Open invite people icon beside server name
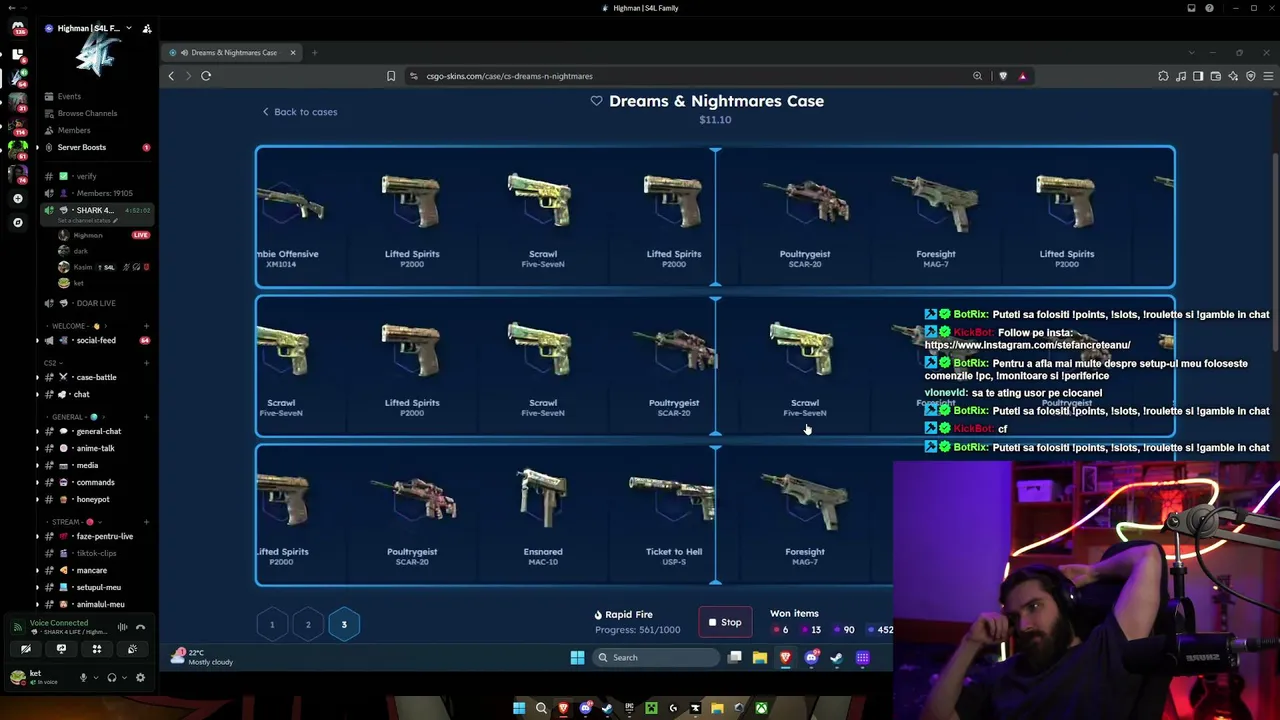Image resolution: width=1280 pixels, height=720 pixels. tap(147, 28)
